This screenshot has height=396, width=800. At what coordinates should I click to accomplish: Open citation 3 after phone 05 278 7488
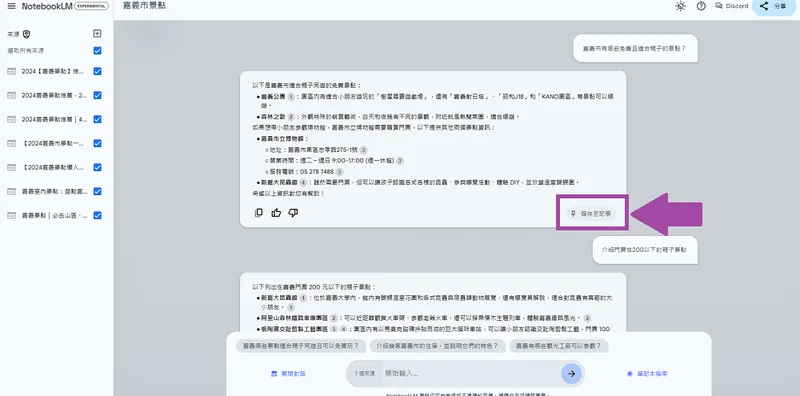coord(339,171)
